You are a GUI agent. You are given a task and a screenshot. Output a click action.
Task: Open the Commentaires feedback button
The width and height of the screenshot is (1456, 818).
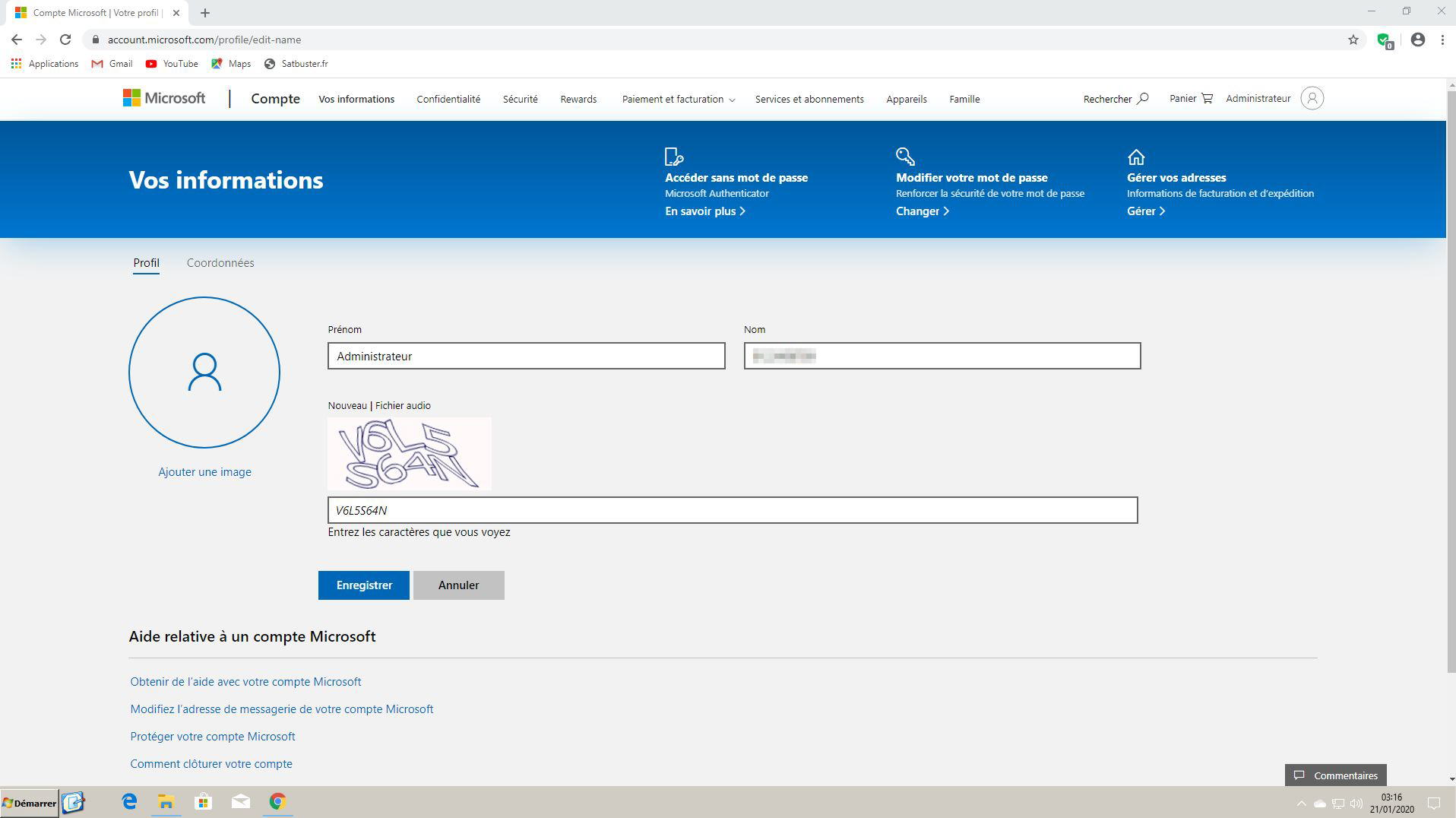coord(1336,775)
